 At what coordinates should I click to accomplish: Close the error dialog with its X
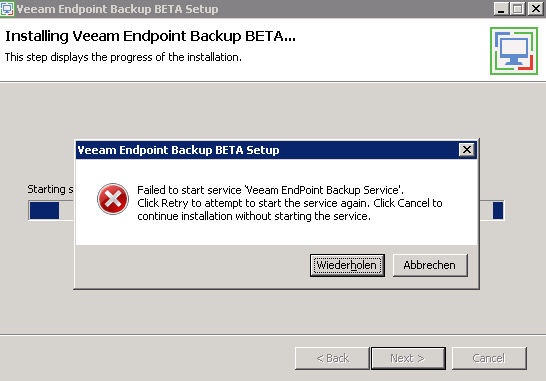467,150
